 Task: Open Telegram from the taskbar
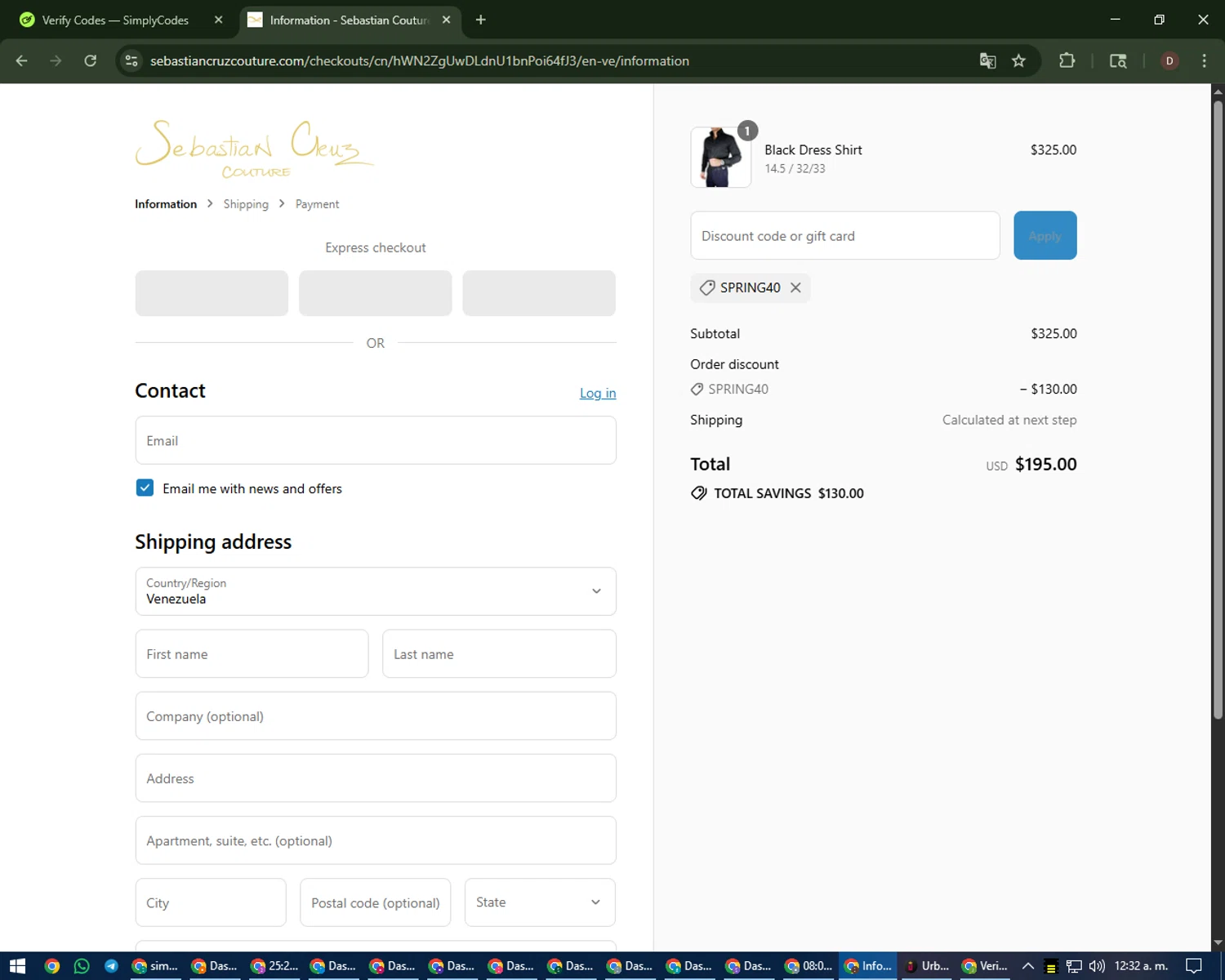click(111, 966)
